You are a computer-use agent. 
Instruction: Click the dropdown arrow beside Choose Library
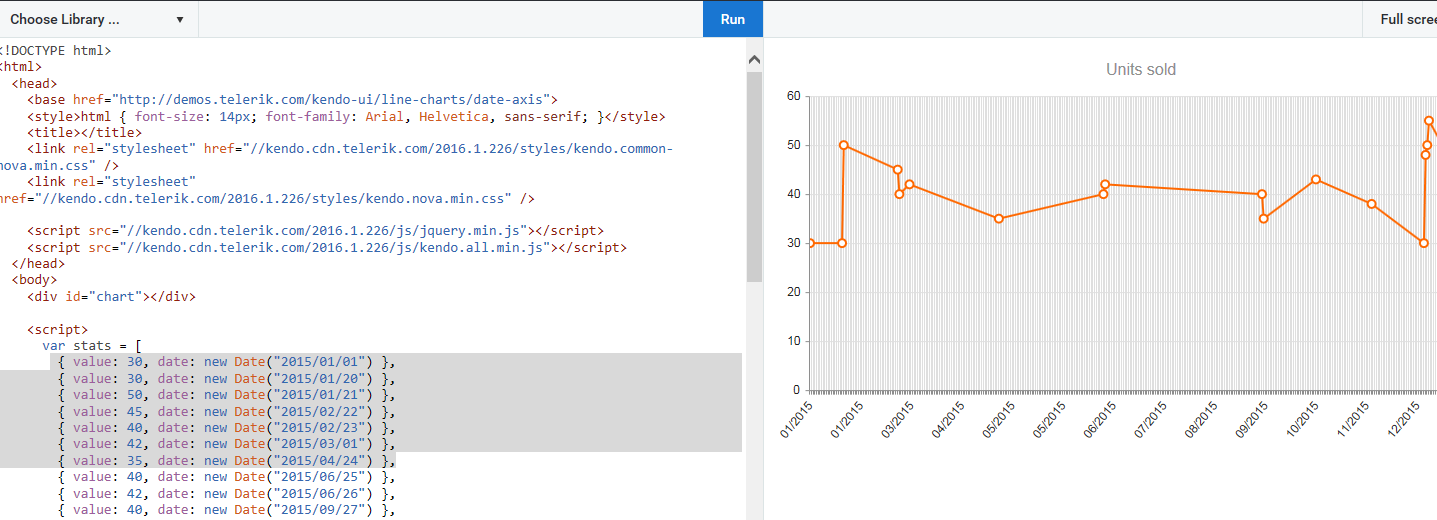point(180,20)
